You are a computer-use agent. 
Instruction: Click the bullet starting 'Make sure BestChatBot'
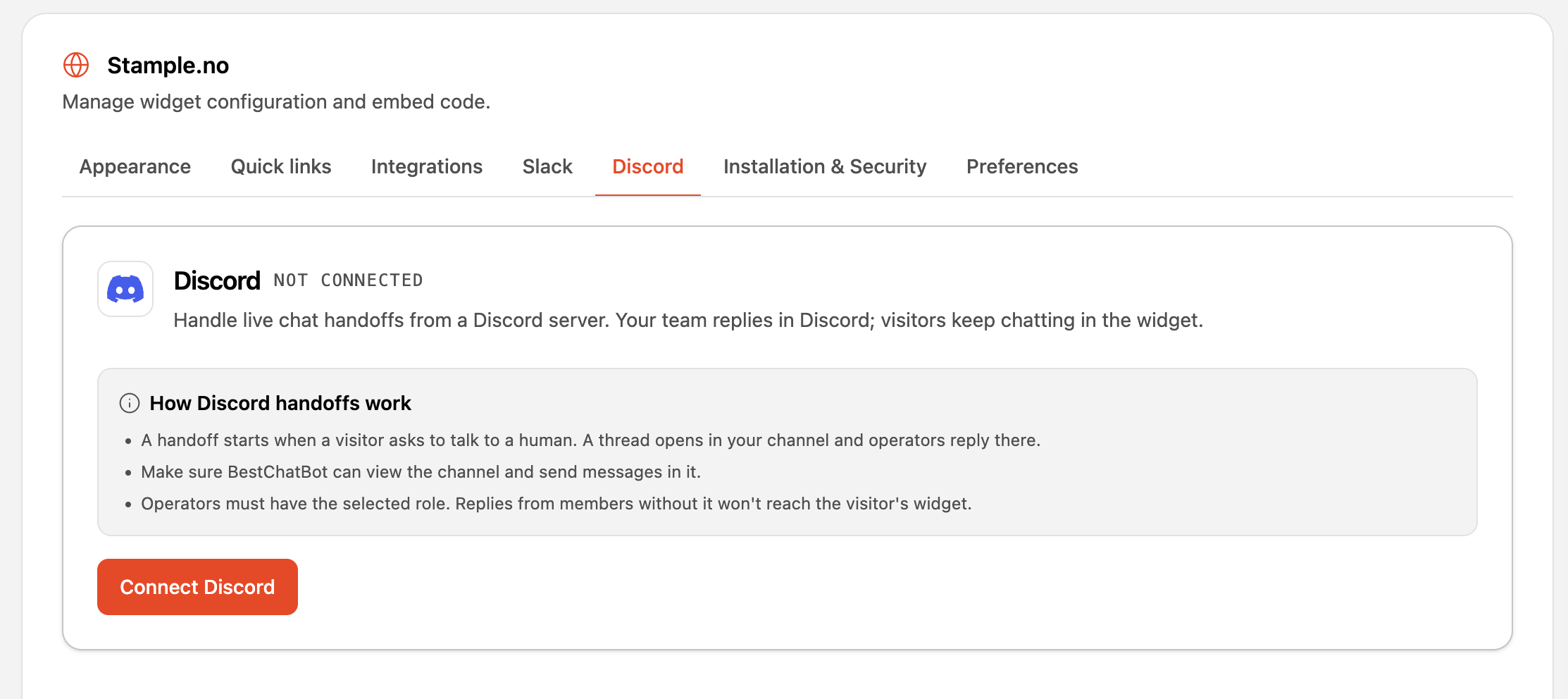tap(421, 472)
